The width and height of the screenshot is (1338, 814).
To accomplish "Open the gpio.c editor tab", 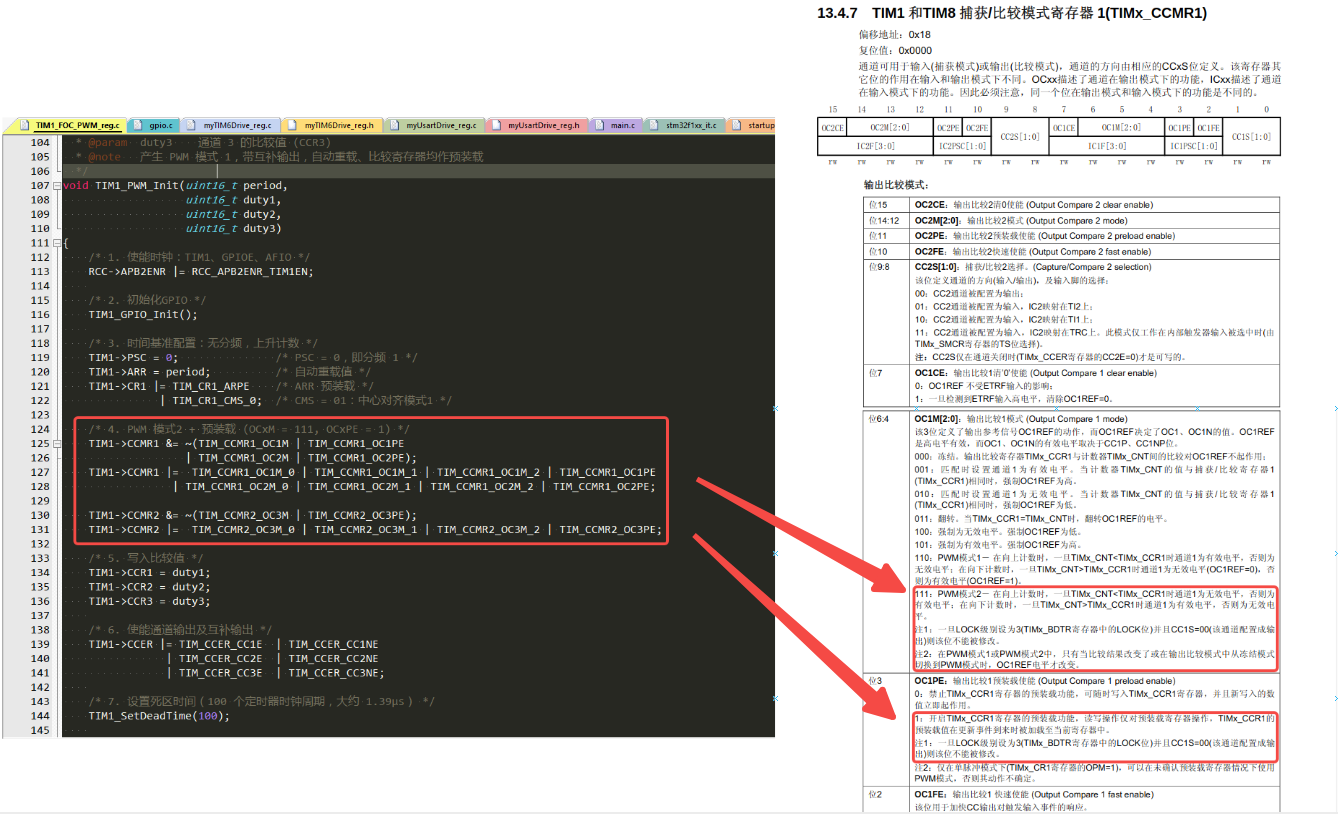I will [153, 126].
